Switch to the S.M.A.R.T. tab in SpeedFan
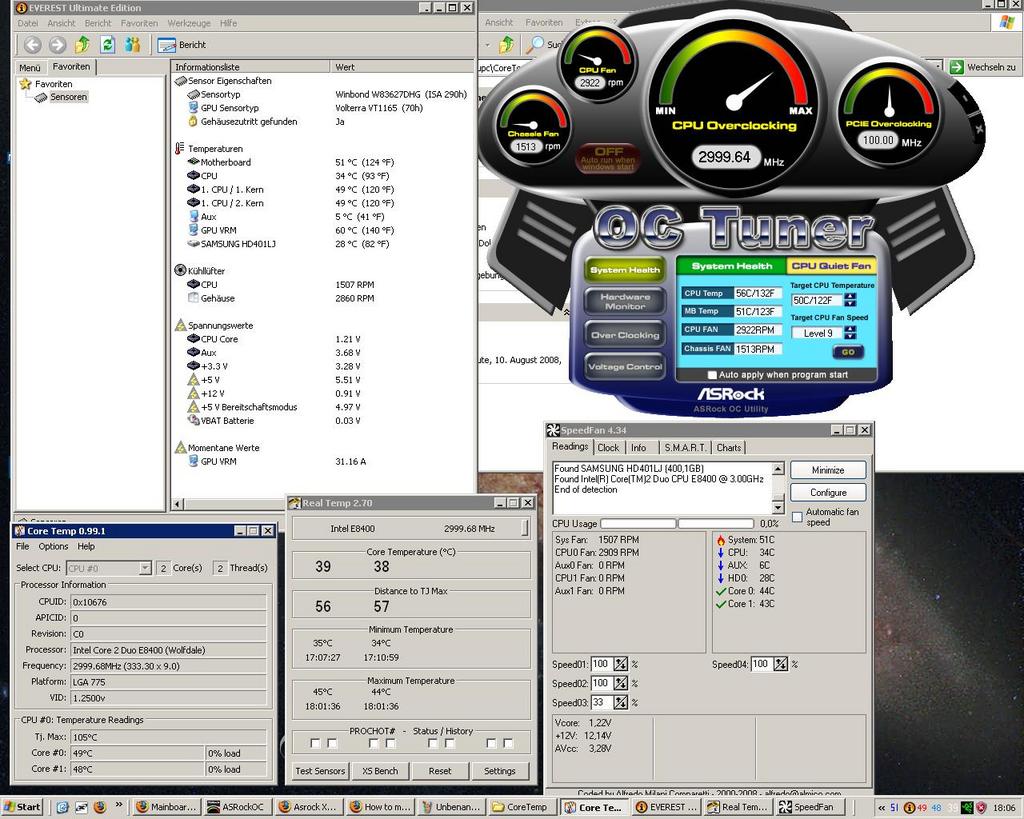The height and width of the screenshot is (819, 1024). [685, 448]
